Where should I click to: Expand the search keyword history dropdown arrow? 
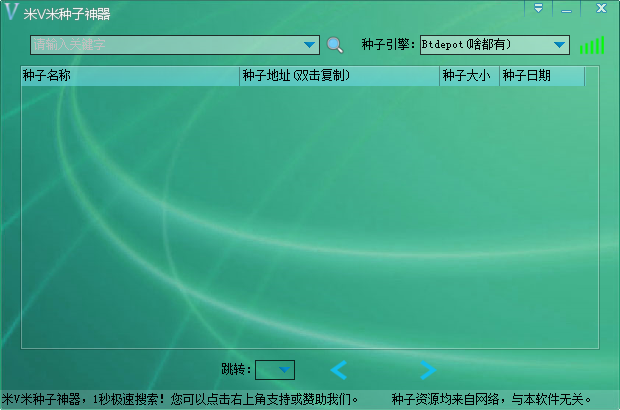click(309, 45)
